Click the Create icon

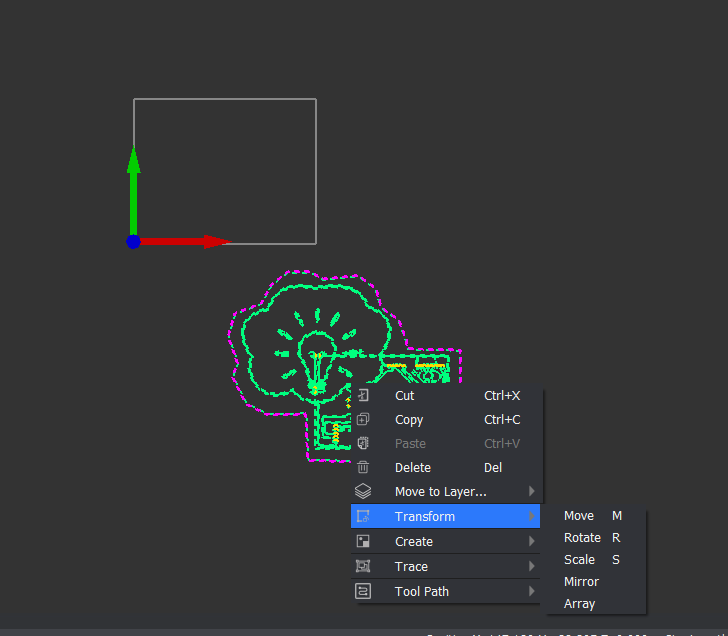tap(363, 541)
